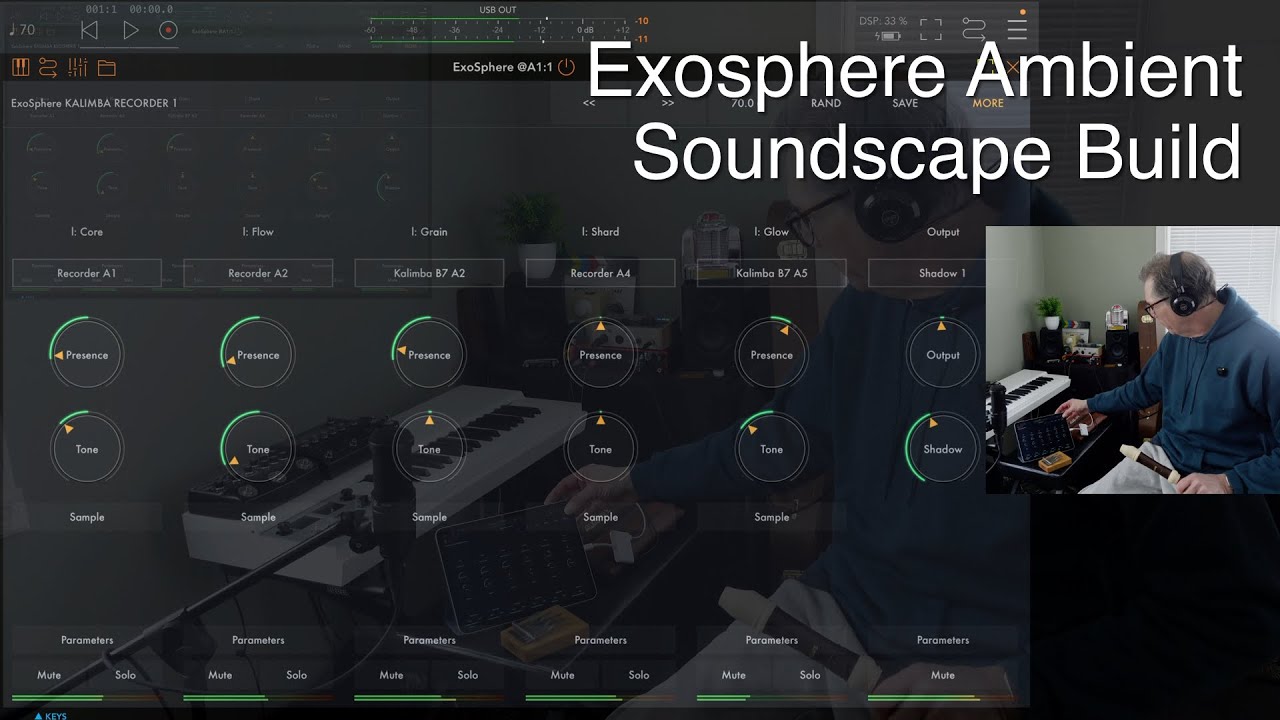Mute the Shard layer
This screenshot has height=720, width=1280.
point(562,675)
